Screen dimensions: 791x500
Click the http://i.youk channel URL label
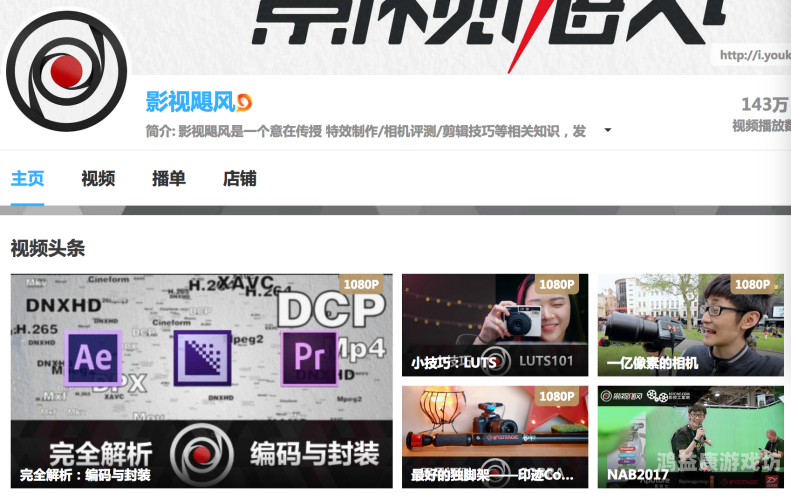[755, 55]
